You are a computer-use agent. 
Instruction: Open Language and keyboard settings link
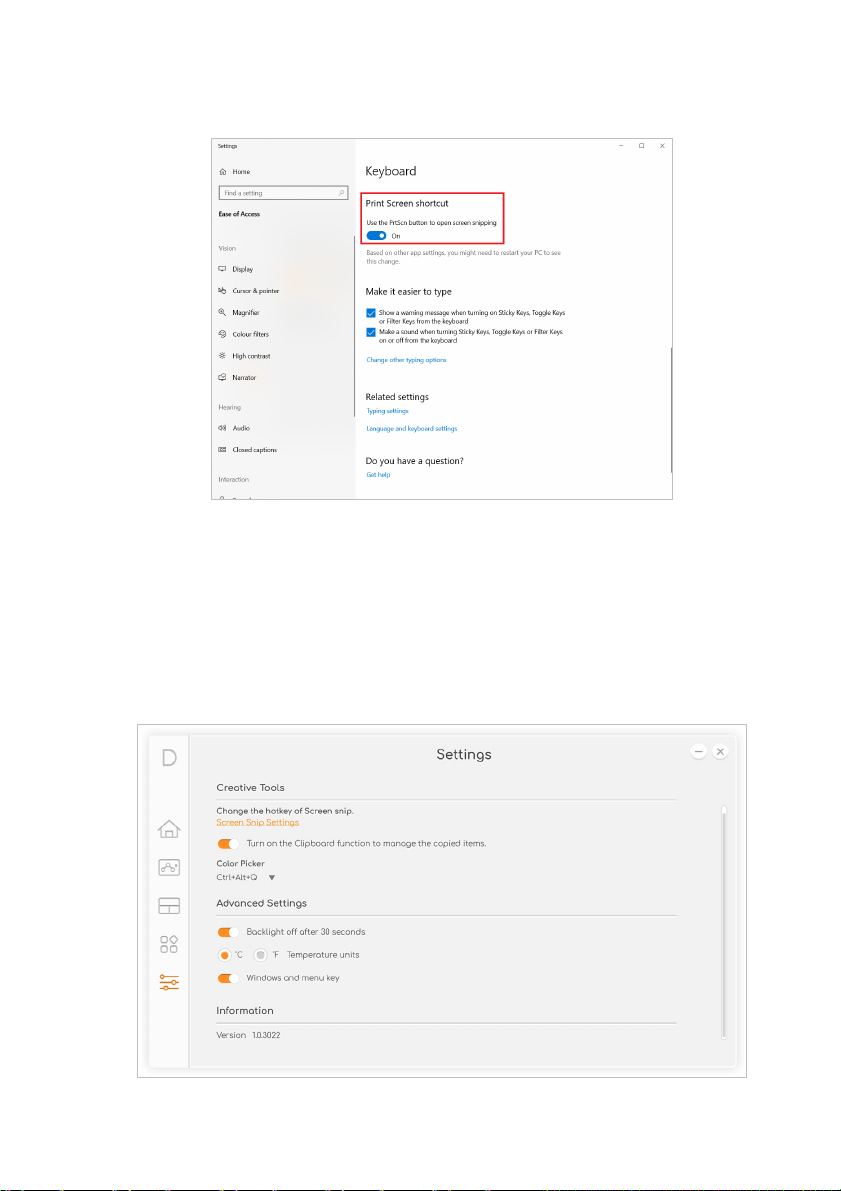[x=411, y=428]
